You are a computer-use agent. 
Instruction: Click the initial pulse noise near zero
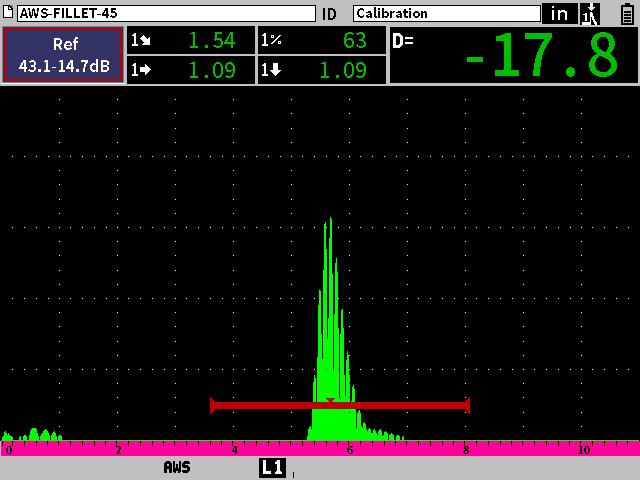[x=32, y=435]
